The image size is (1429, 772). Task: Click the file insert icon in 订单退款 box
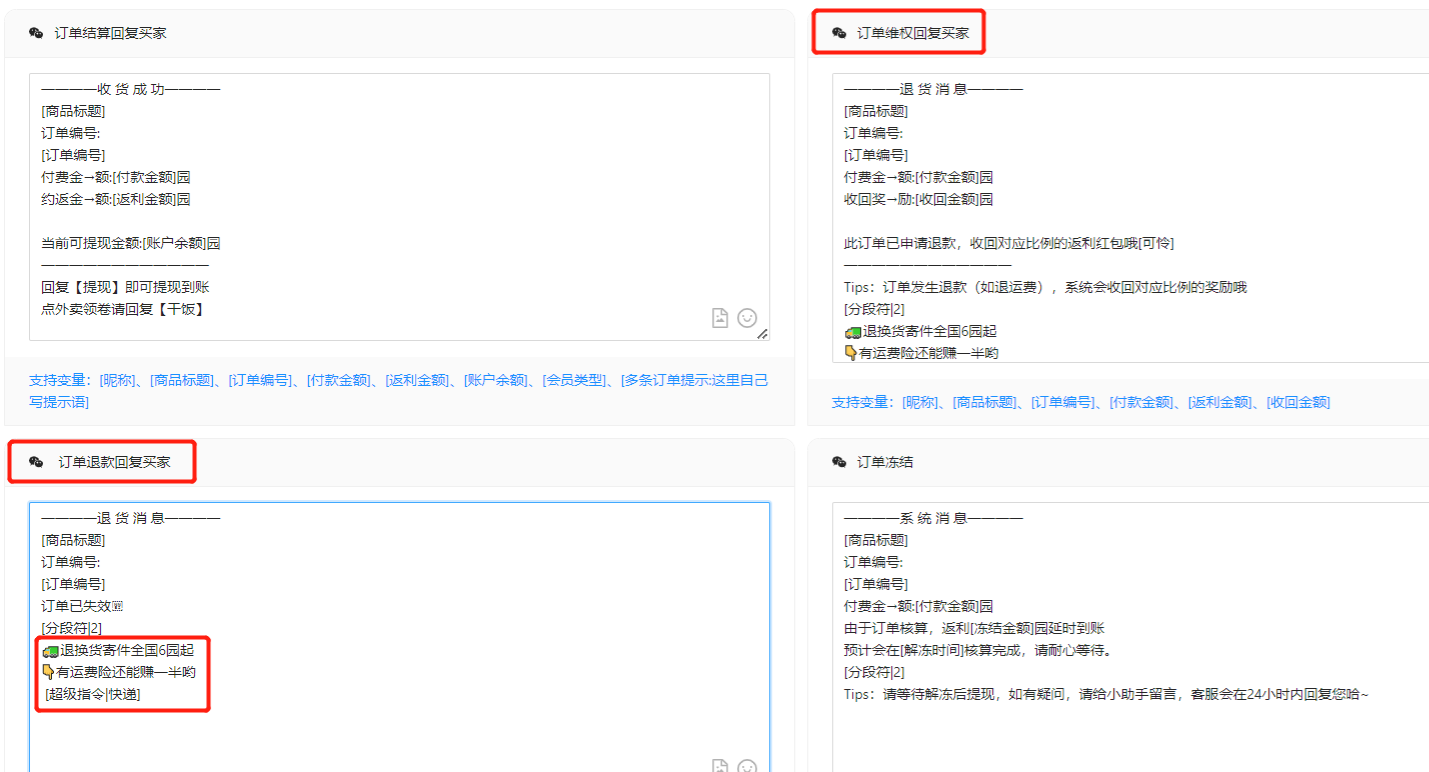720,766
